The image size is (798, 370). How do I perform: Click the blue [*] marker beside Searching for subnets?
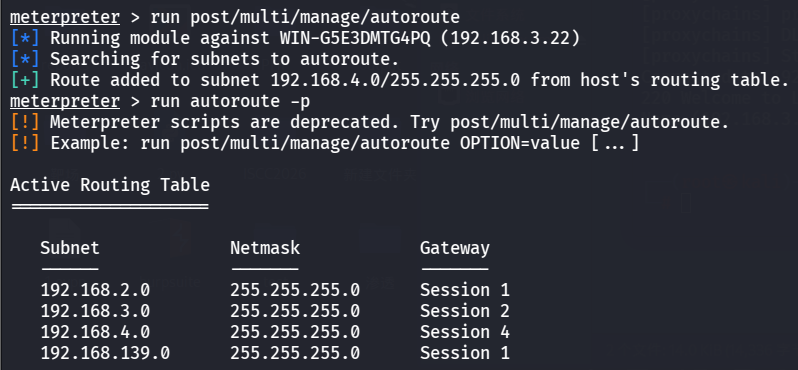pos(25,59)
